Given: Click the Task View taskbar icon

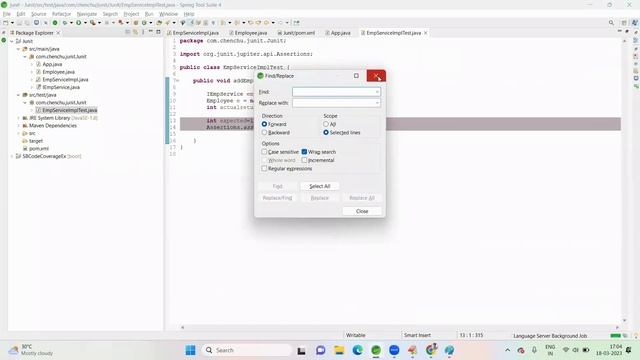Looking at the screenshot, I should click(x=302, y=350).
